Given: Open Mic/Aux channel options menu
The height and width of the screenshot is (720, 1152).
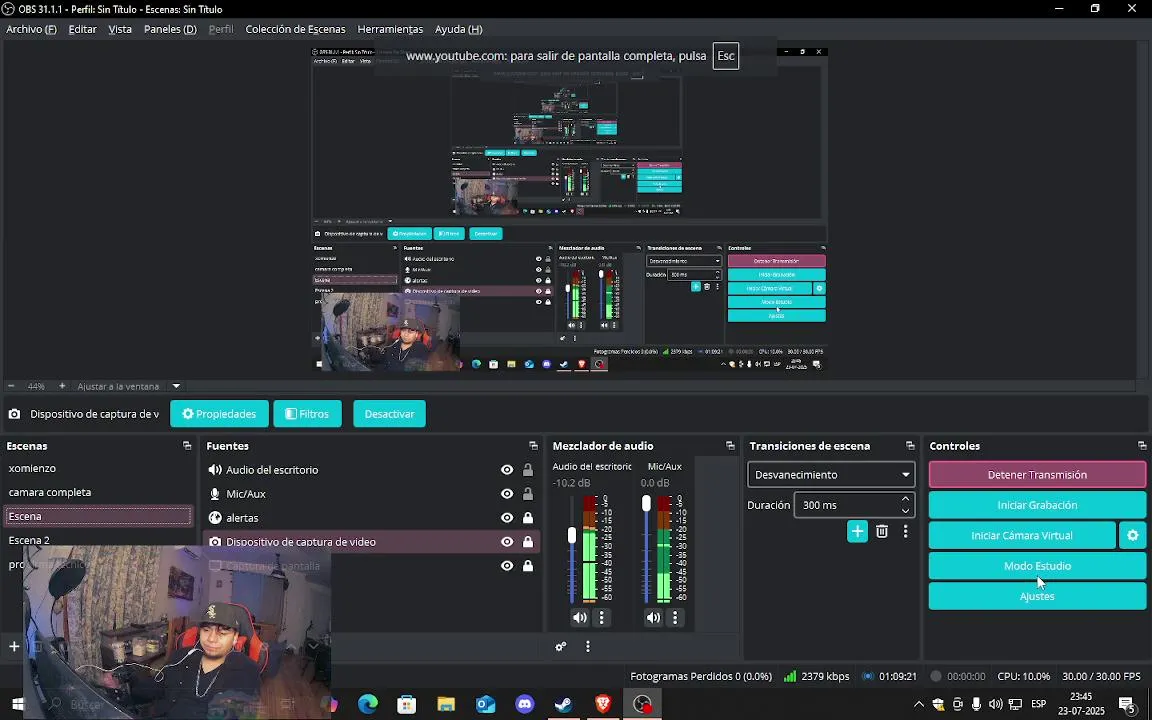Looking at the screenshot, I should tap(675, 618).
